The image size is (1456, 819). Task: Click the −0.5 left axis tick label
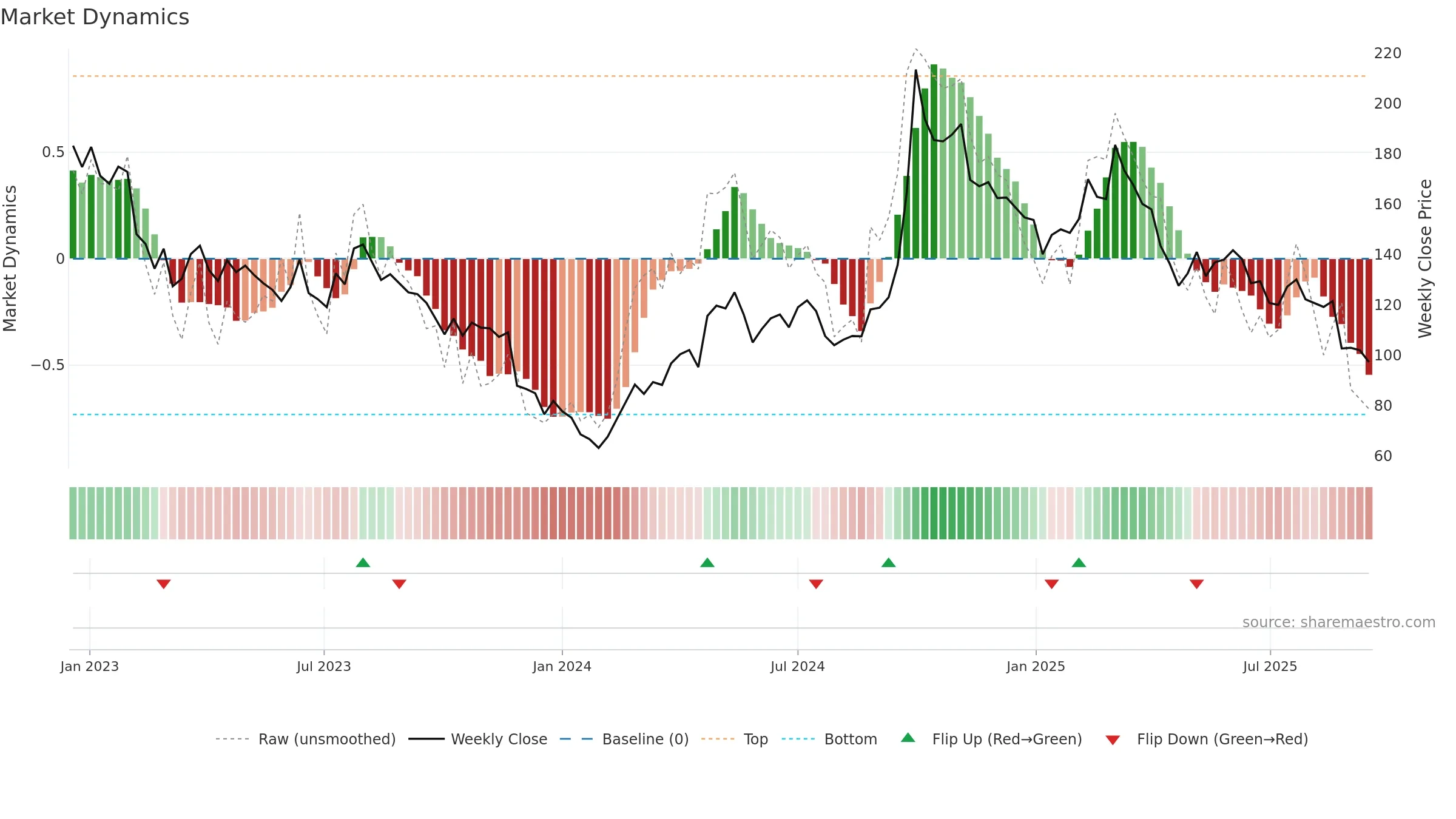pyautogui.click(x=48, y=365)
